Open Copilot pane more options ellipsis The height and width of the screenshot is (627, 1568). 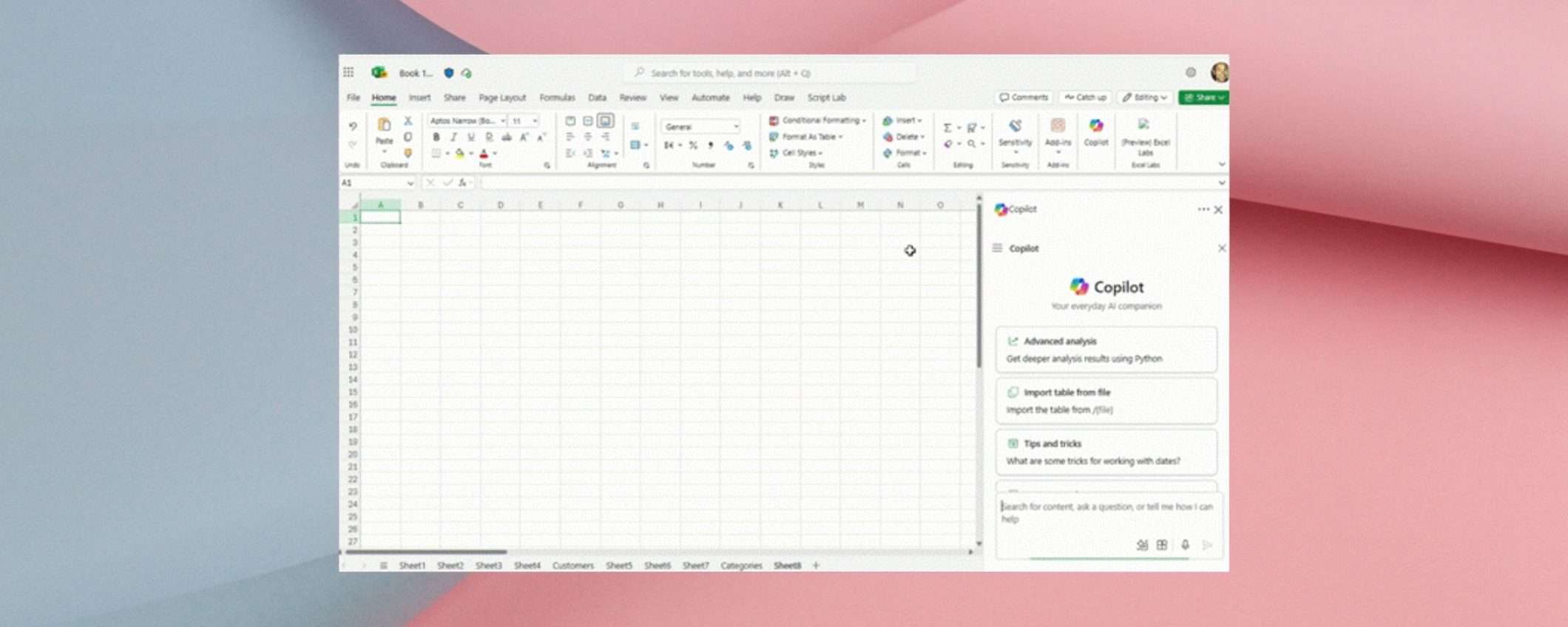[1203, 209]
